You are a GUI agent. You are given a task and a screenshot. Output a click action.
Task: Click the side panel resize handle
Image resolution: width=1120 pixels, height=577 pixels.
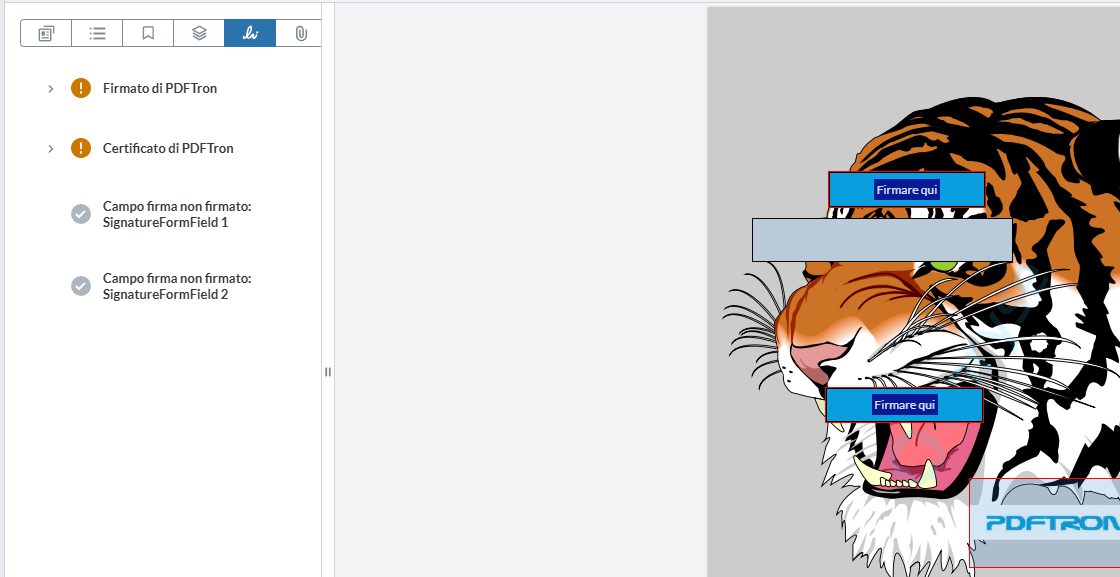(328, 372)
